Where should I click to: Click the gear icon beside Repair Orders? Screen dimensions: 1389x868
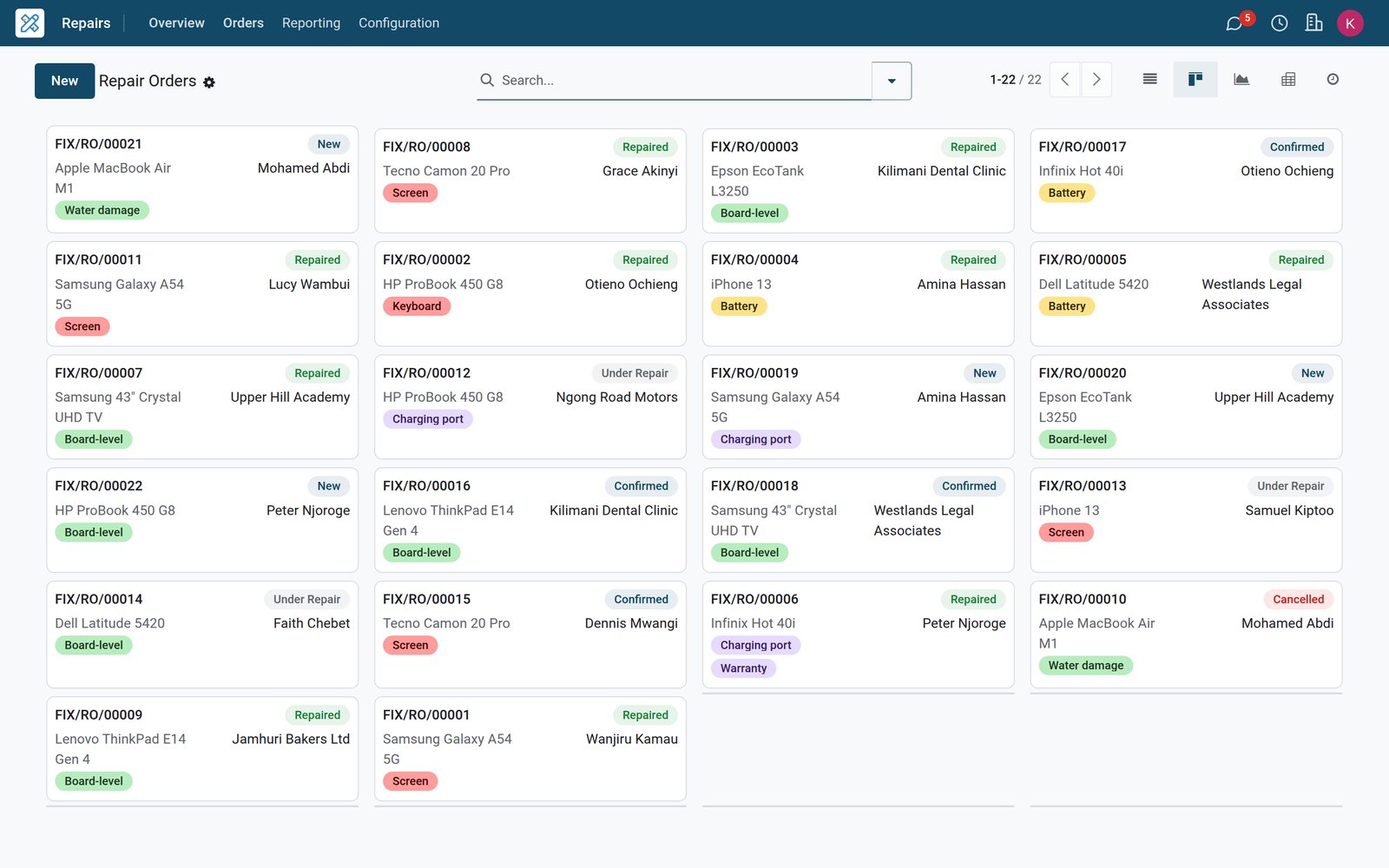click(x=209, y=82)
